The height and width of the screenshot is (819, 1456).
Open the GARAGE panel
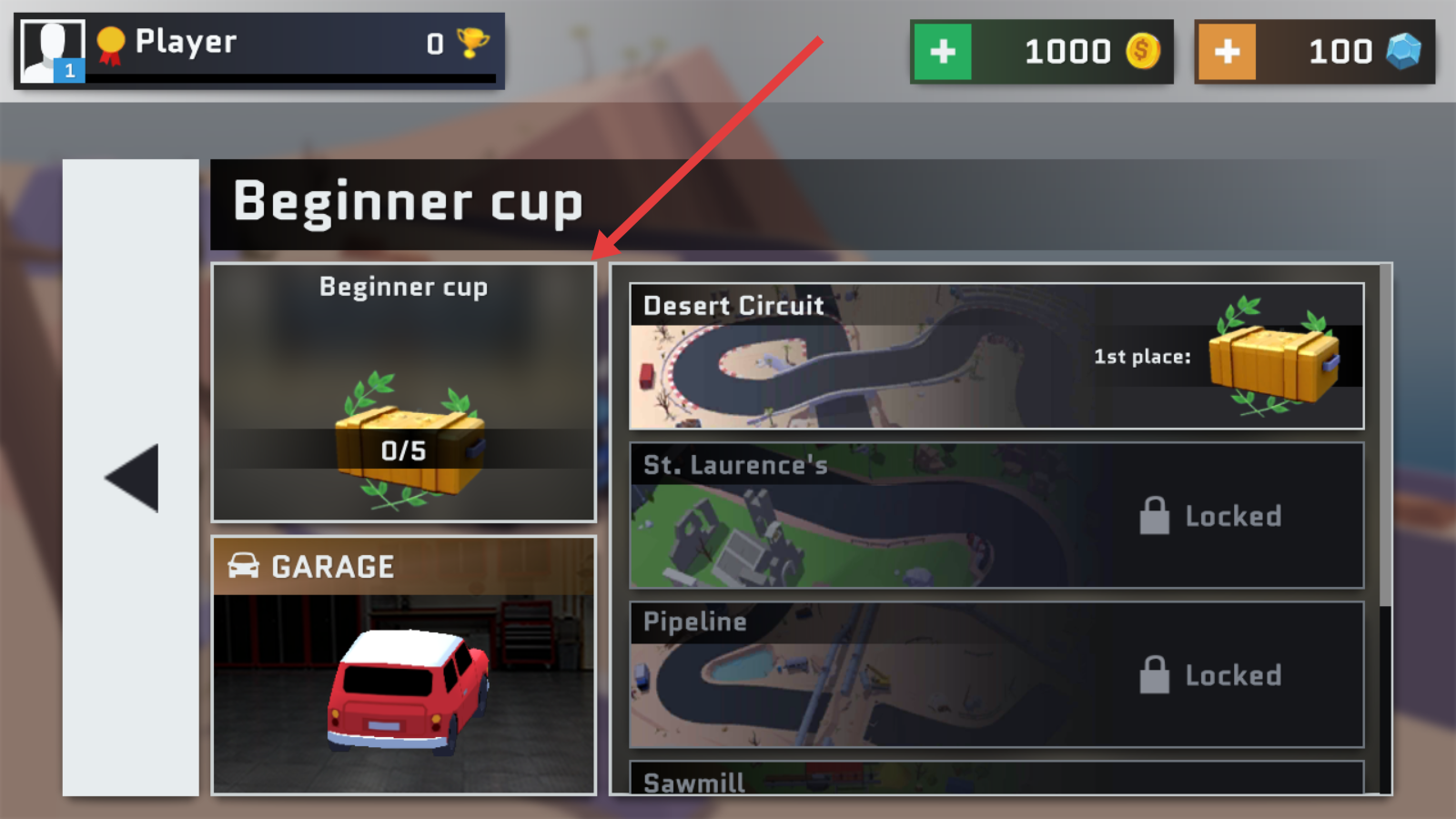tap(404, 665)
